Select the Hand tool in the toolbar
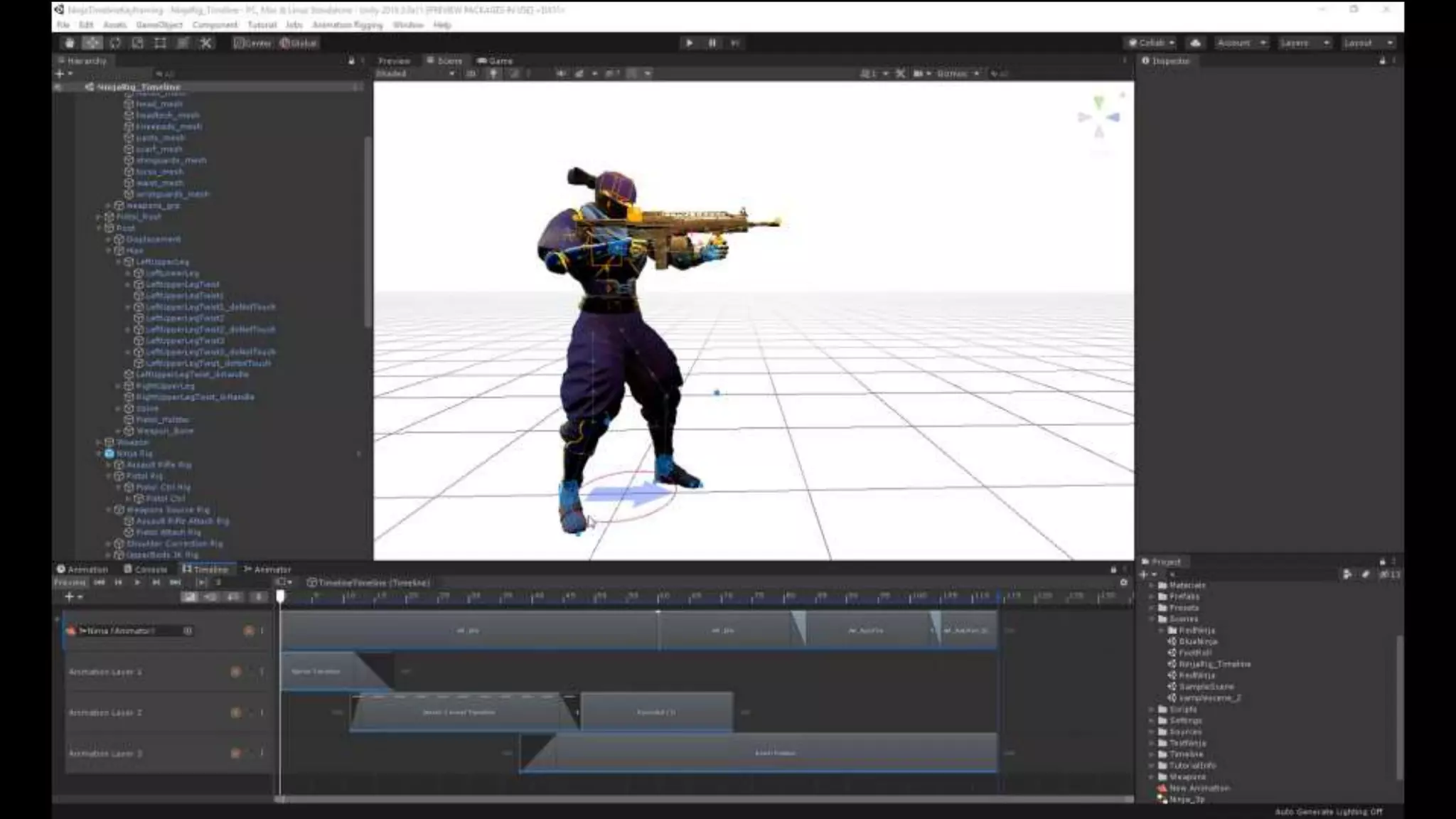The height and width of the screenshot is (819, 1456). (x=70, y=43)
